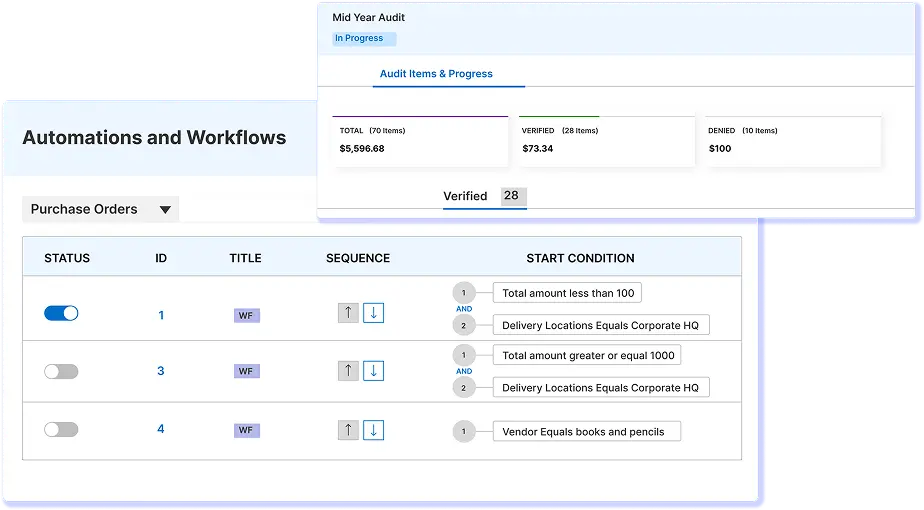Click the WF badge in row 4
This screenshot has height=510, width=924.
pos(246,430)
